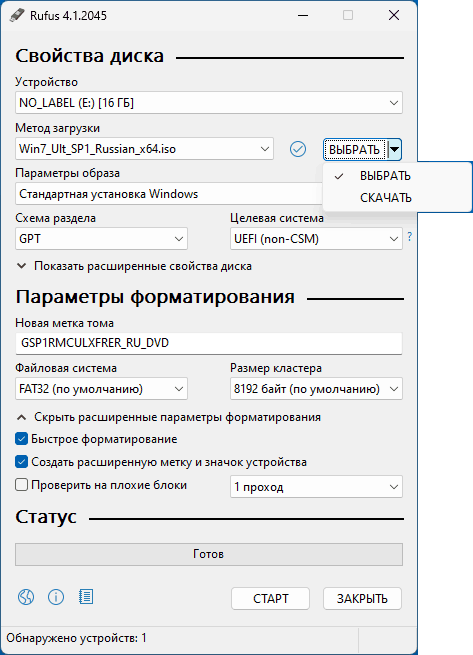Screen dimensions: 473x655
Task: Open the log viewer icon
Action: (86, 597)
